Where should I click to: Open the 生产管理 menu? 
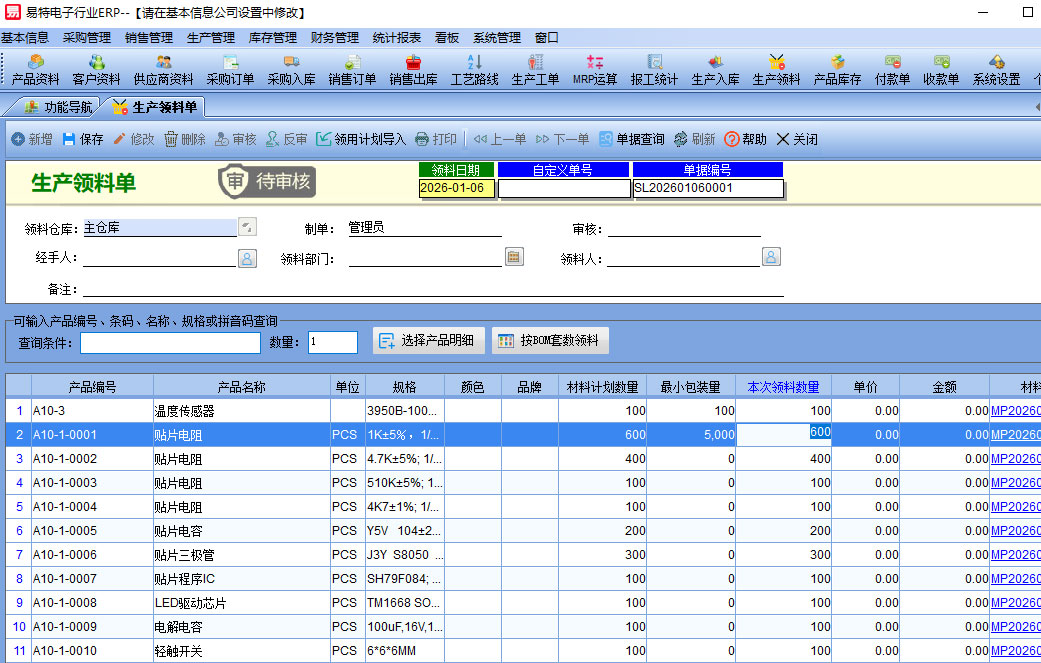[x=210, y=38]
